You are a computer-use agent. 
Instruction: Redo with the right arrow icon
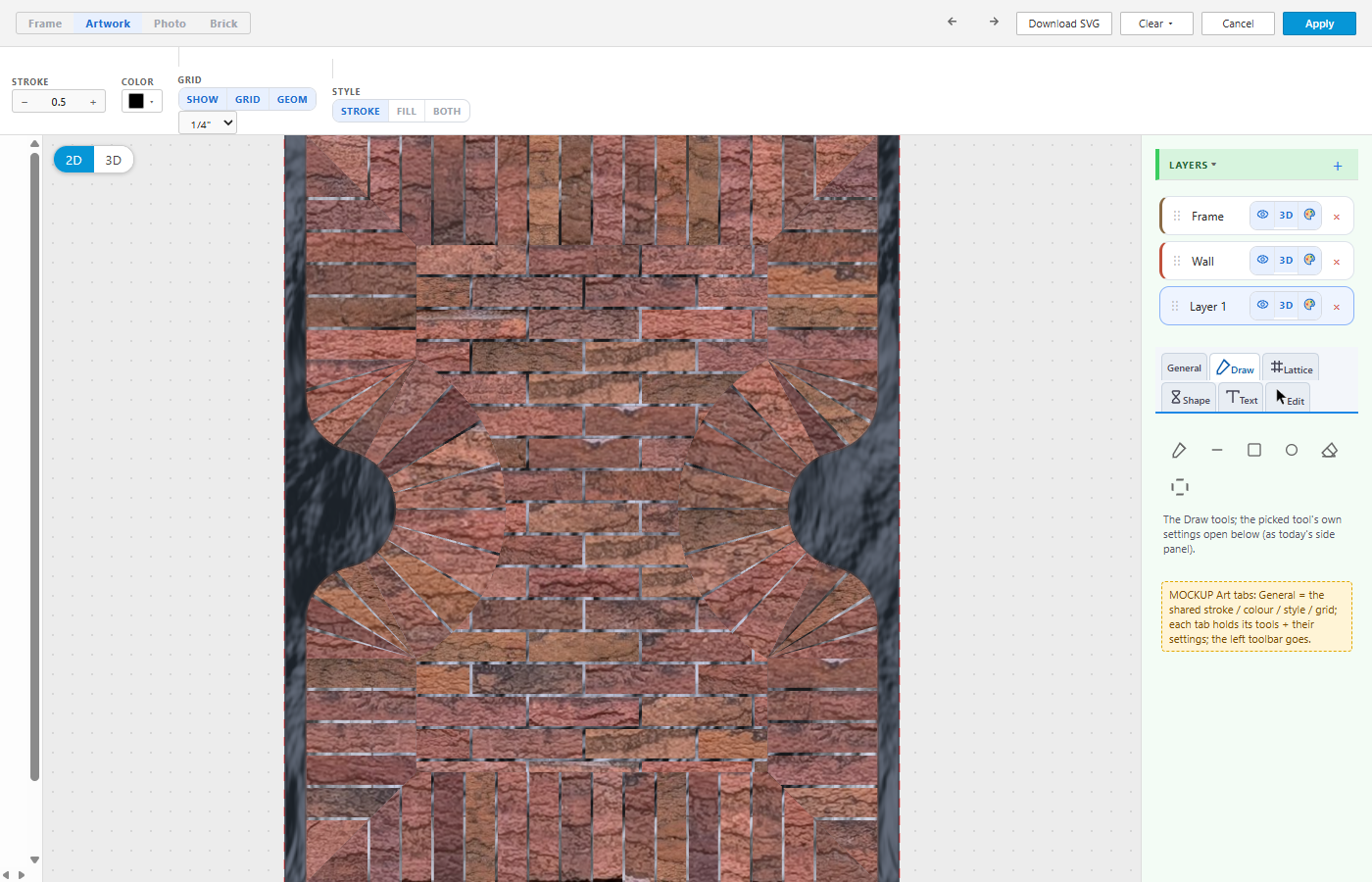coord(994,22)
